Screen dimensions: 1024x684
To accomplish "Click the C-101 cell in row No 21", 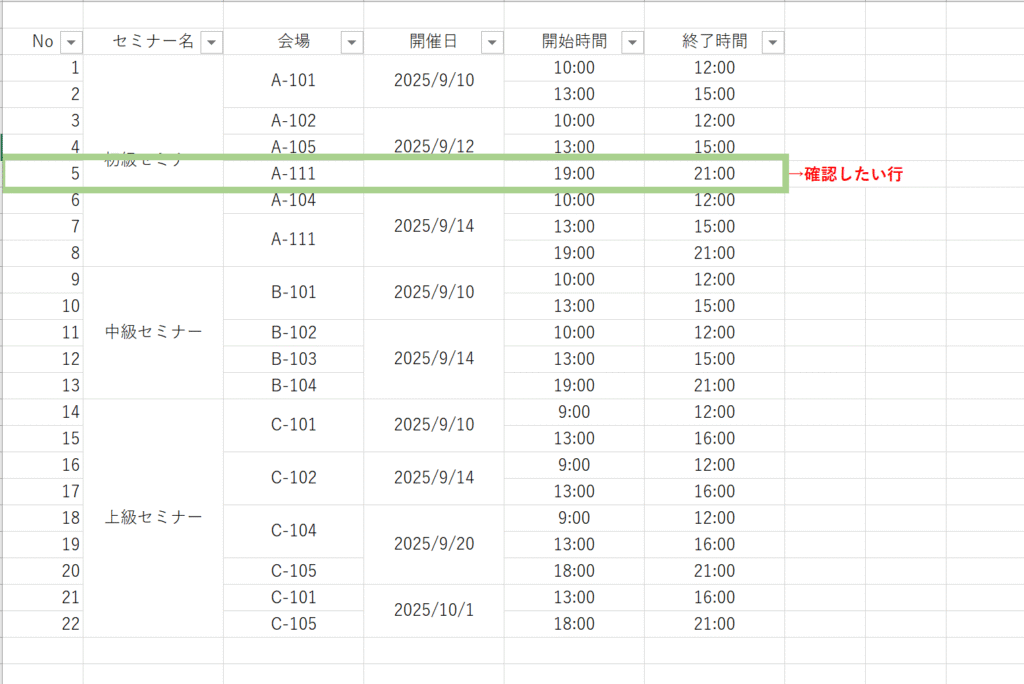I will [x=293, y=597].
